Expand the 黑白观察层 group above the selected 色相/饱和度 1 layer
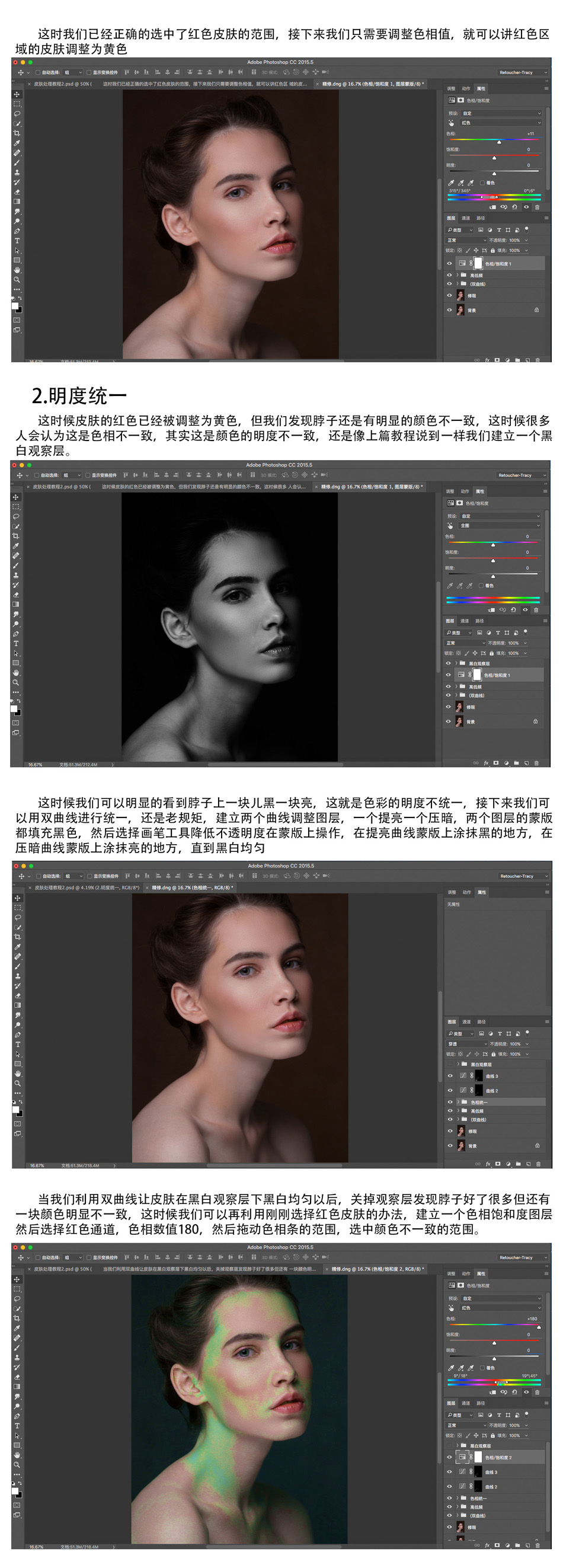Viewport: 563px width, 1568px height. coord(456,663)
